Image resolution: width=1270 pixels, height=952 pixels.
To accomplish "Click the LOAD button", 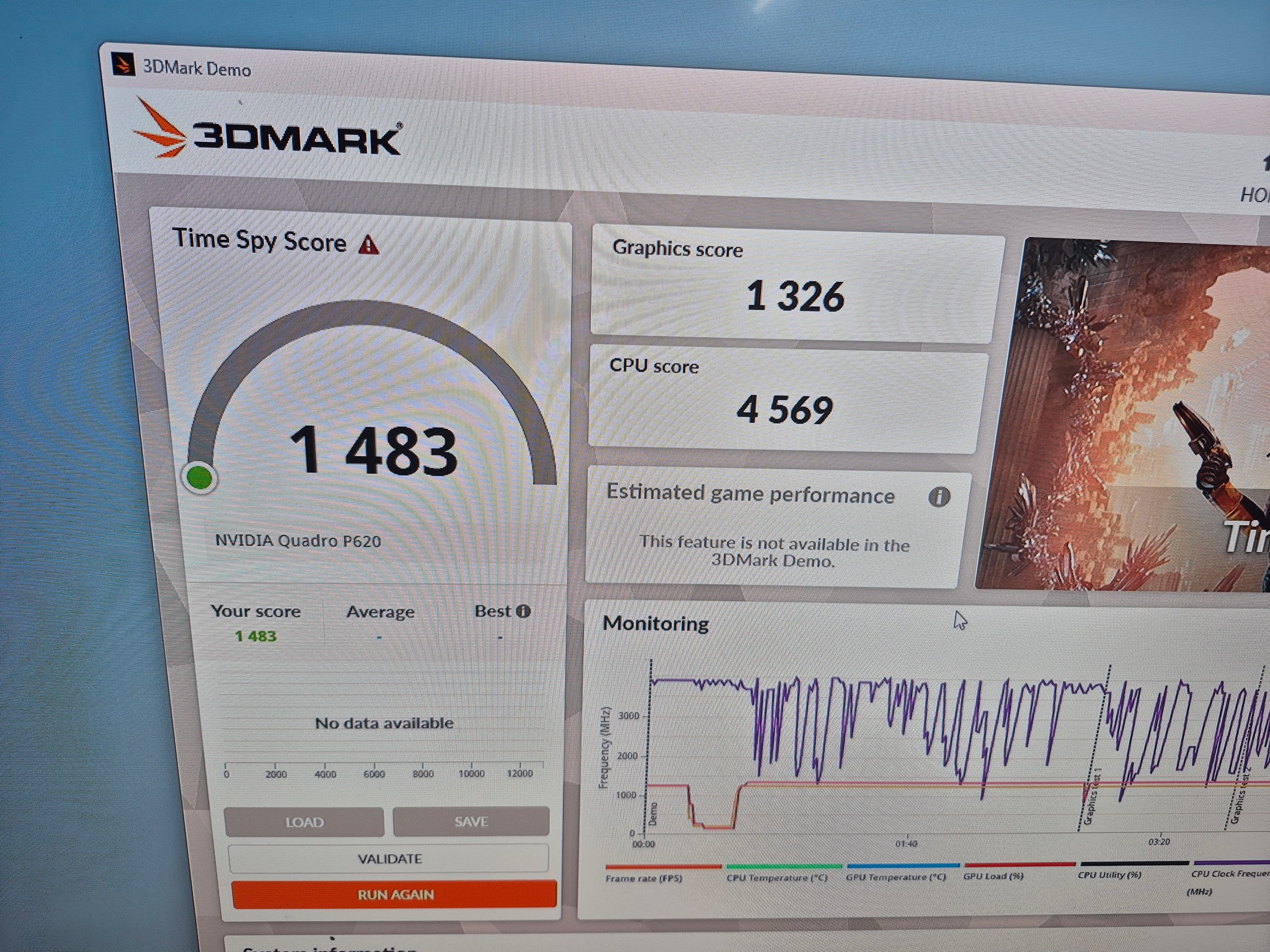I will [304, 822].
